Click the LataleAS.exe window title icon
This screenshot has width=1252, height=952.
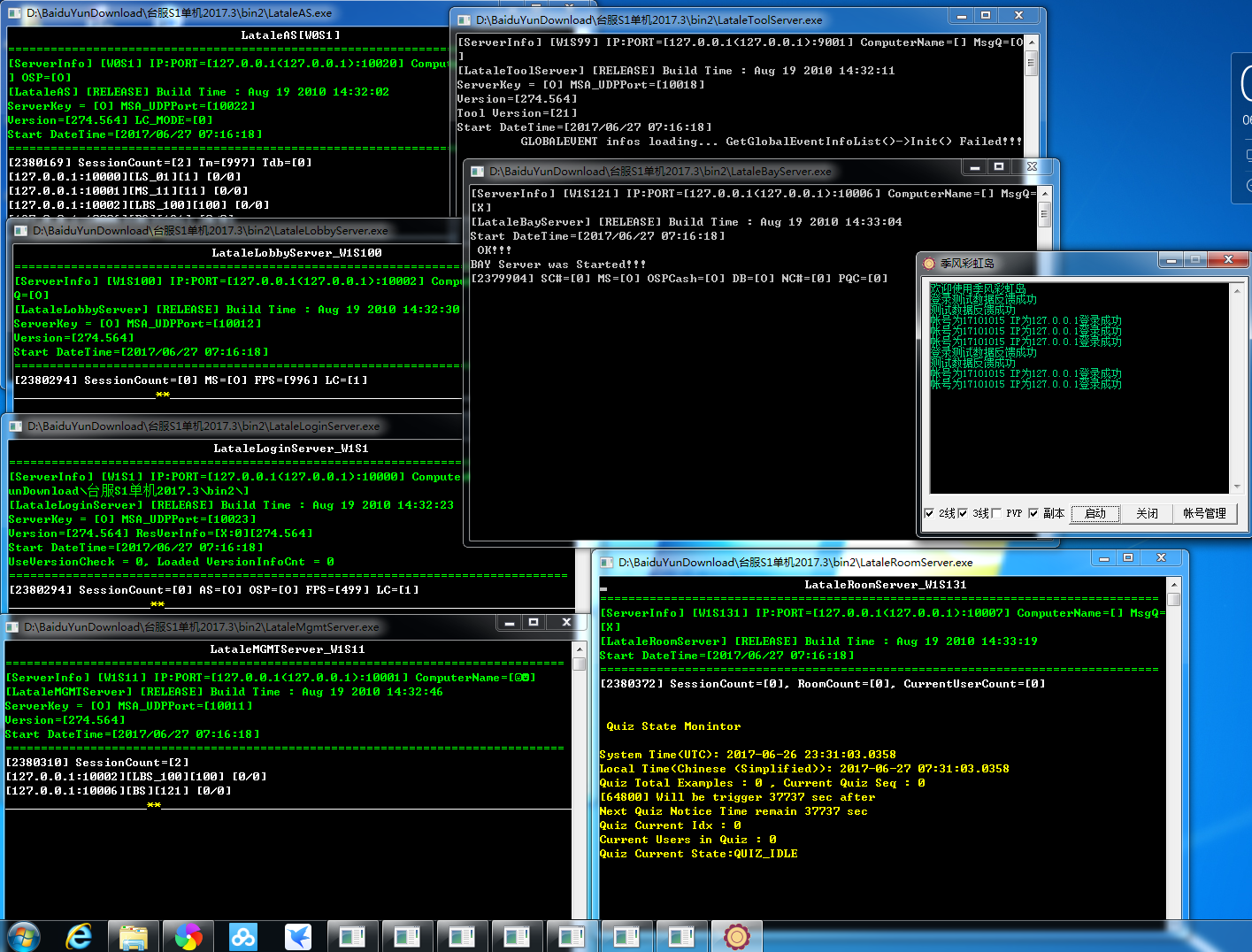pyautogui.click(x=15, y=13)
